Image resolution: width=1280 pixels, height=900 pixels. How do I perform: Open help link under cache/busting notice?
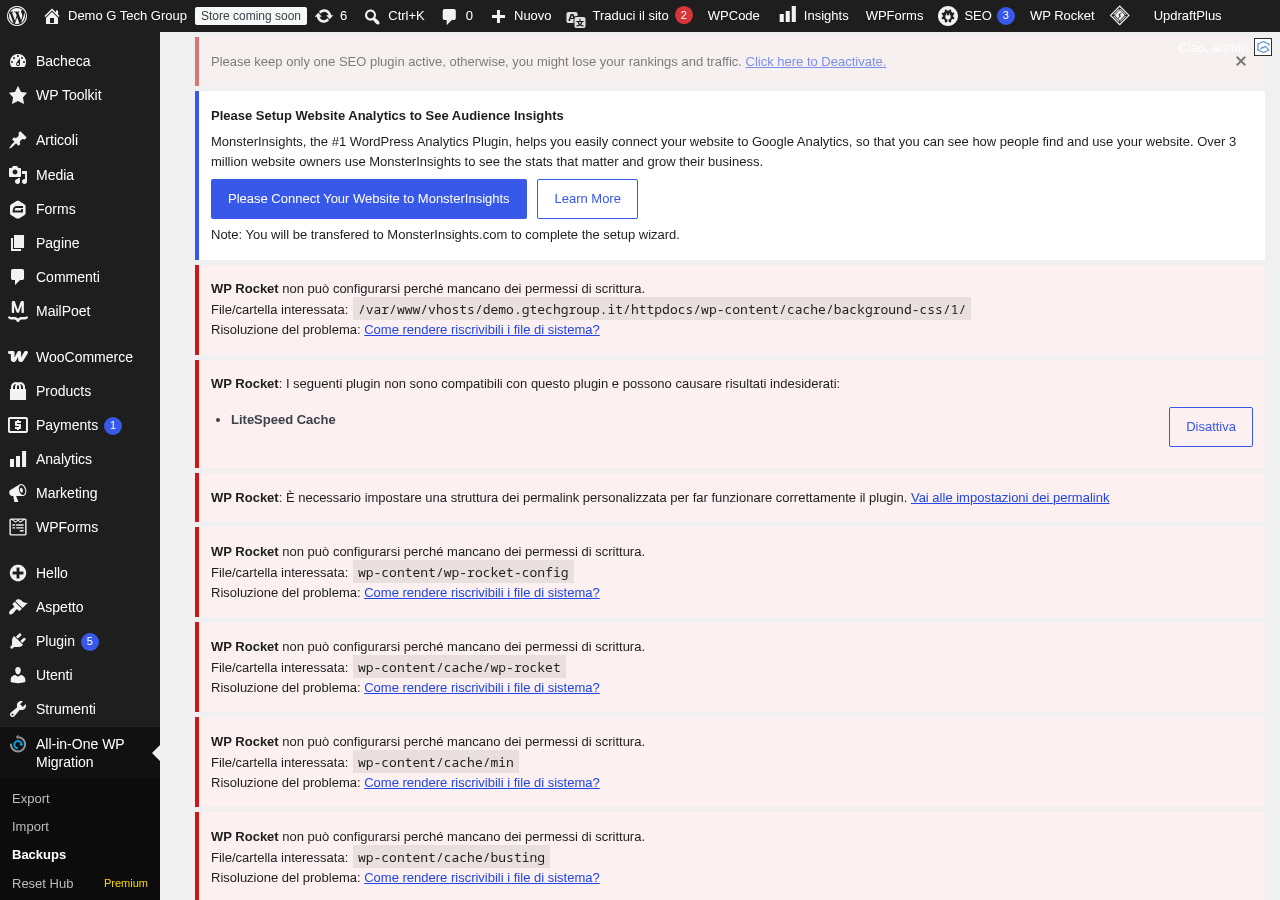(482, 877)
